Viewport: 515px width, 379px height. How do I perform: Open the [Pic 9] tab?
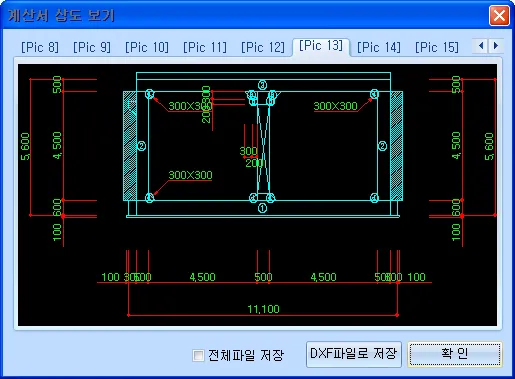[x=92, y=47]
